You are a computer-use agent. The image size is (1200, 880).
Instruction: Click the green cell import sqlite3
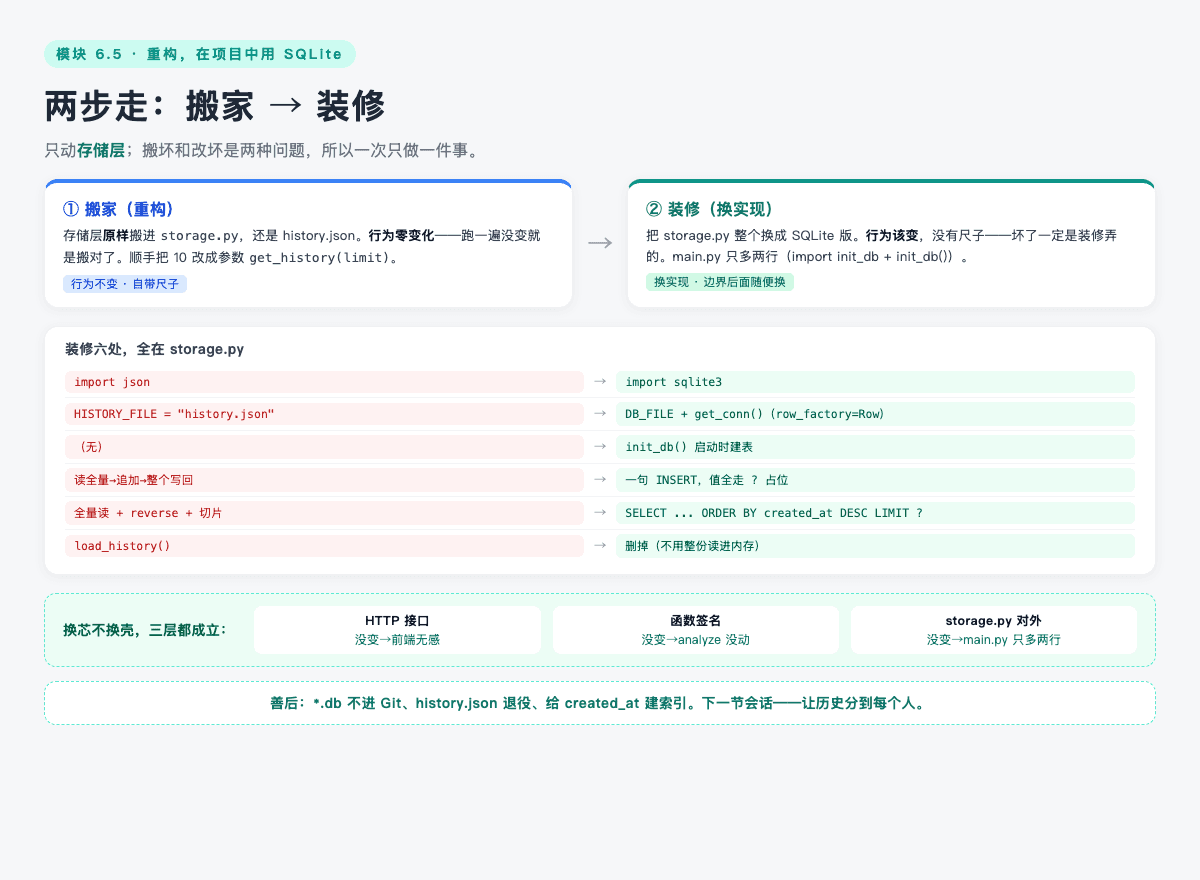point(875,382)
